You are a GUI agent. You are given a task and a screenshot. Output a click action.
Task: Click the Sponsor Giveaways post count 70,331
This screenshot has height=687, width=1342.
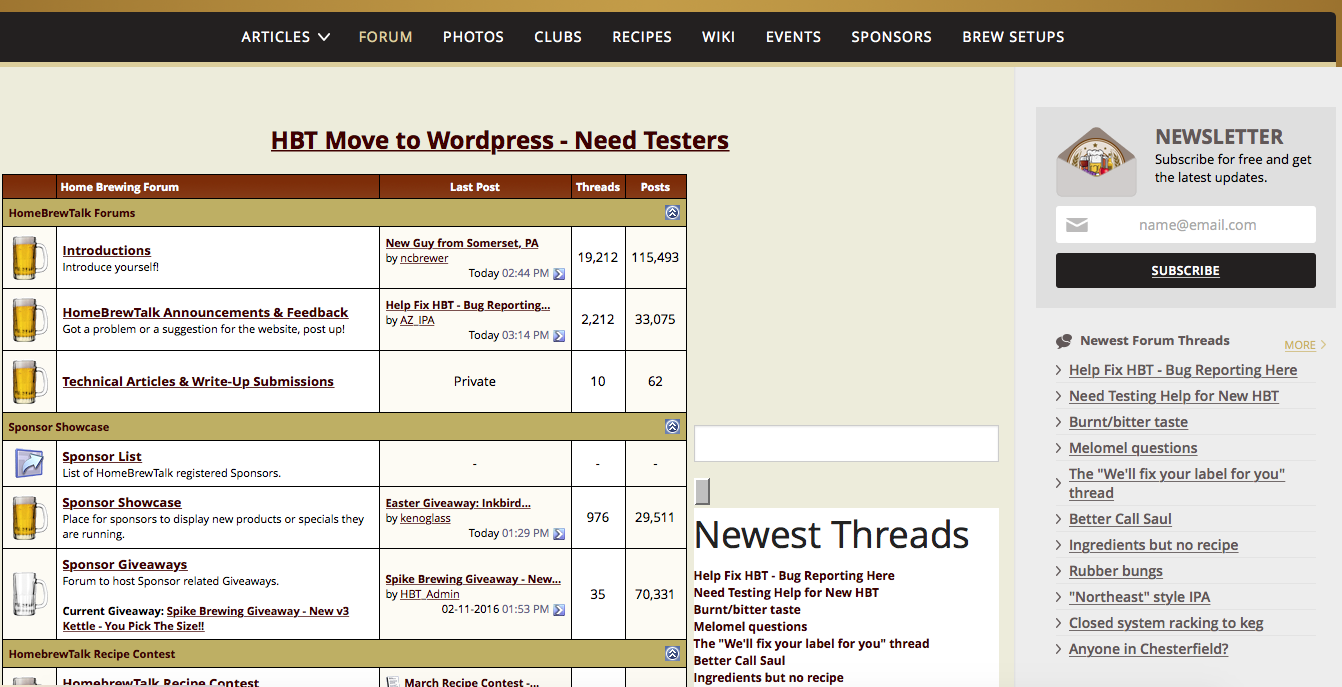(655, 594)
